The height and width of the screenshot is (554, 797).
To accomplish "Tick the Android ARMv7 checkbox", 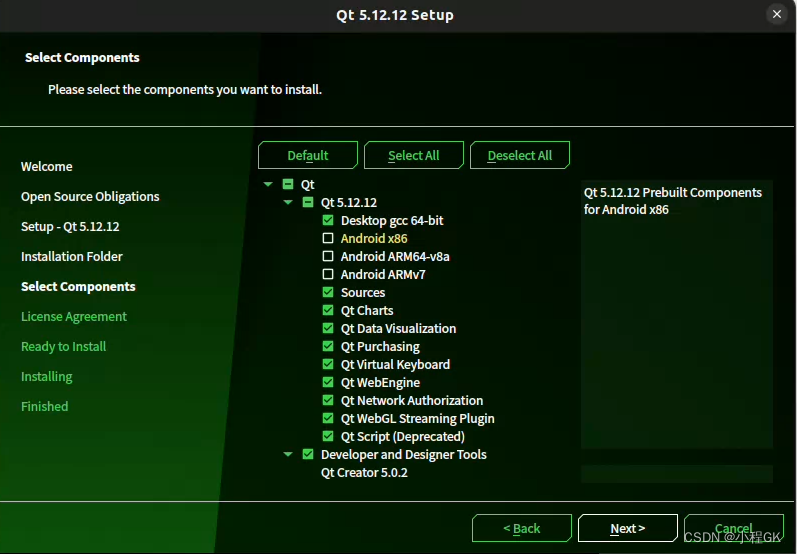I will [x=328, y=274].
